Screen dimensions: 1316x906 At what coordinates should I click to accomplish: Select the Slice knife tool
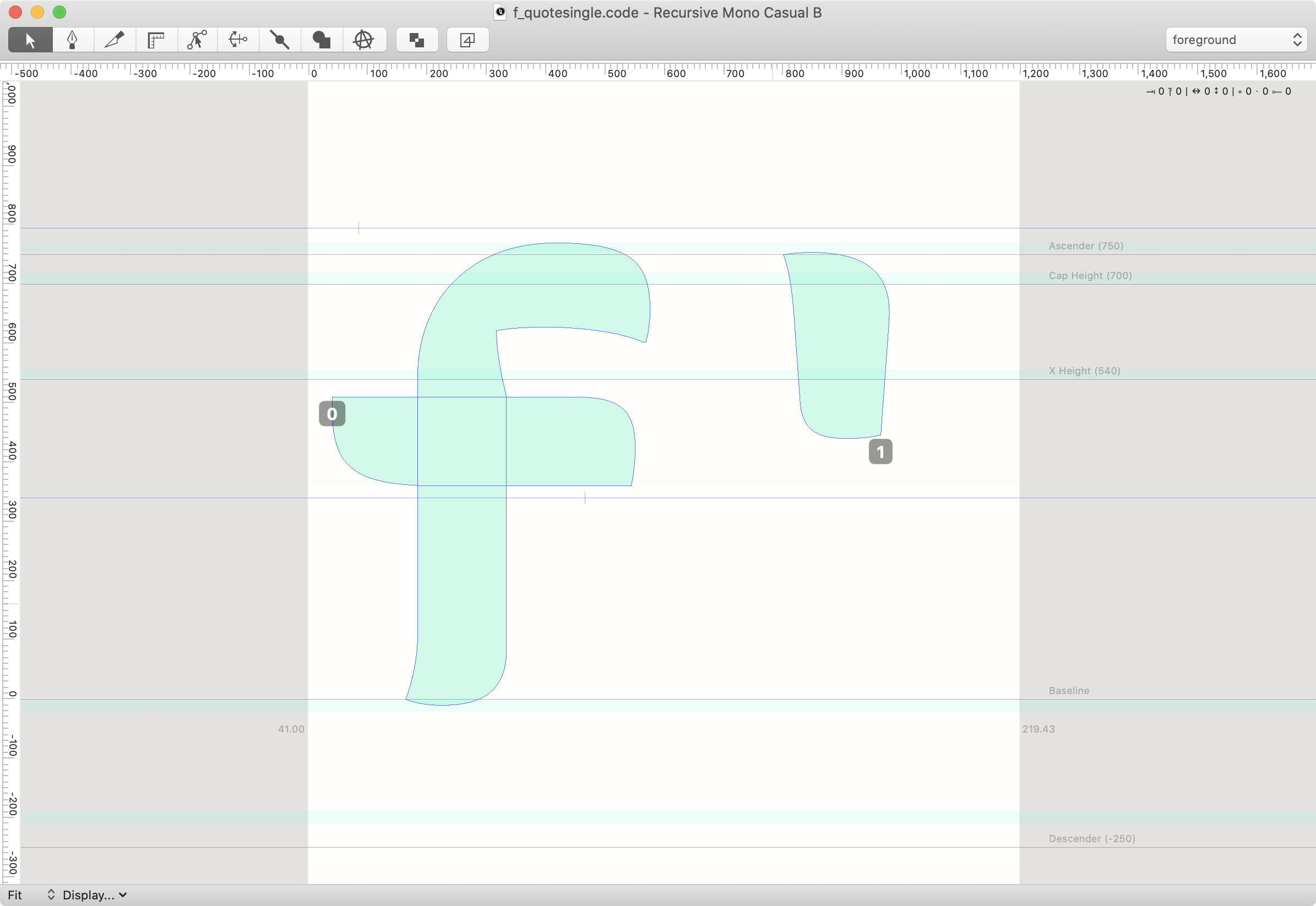point(115,40)
